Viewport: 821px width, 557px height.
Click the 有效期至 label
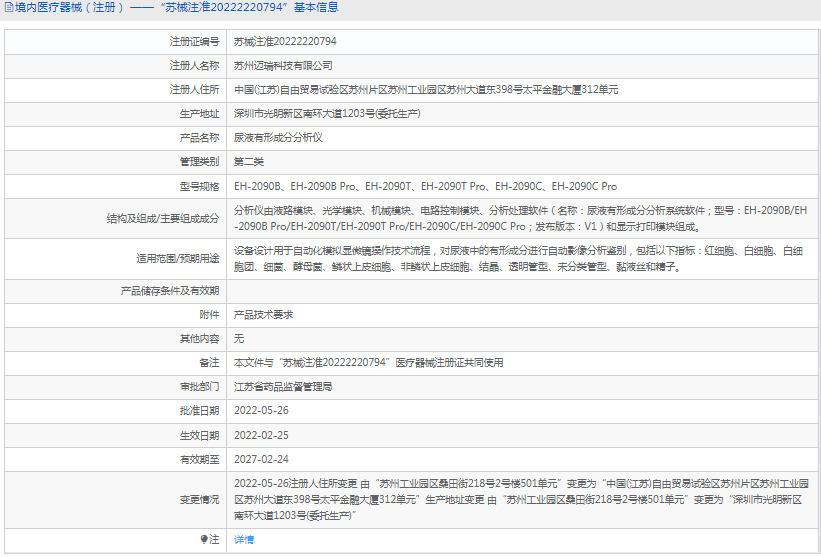(x=199, y=460)
